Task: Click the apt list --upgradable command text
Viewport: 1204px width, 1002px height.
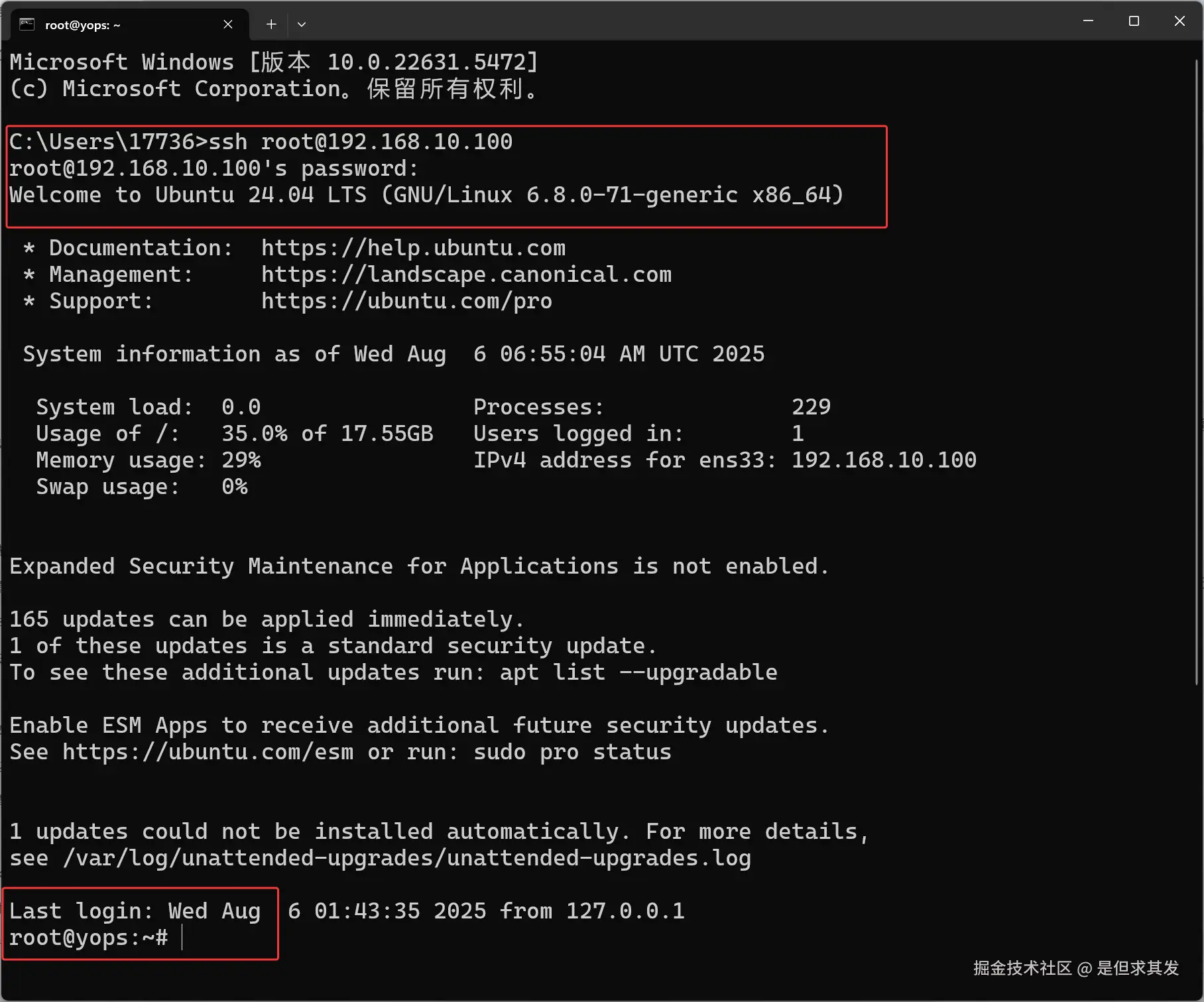Action: pos(638,672)
